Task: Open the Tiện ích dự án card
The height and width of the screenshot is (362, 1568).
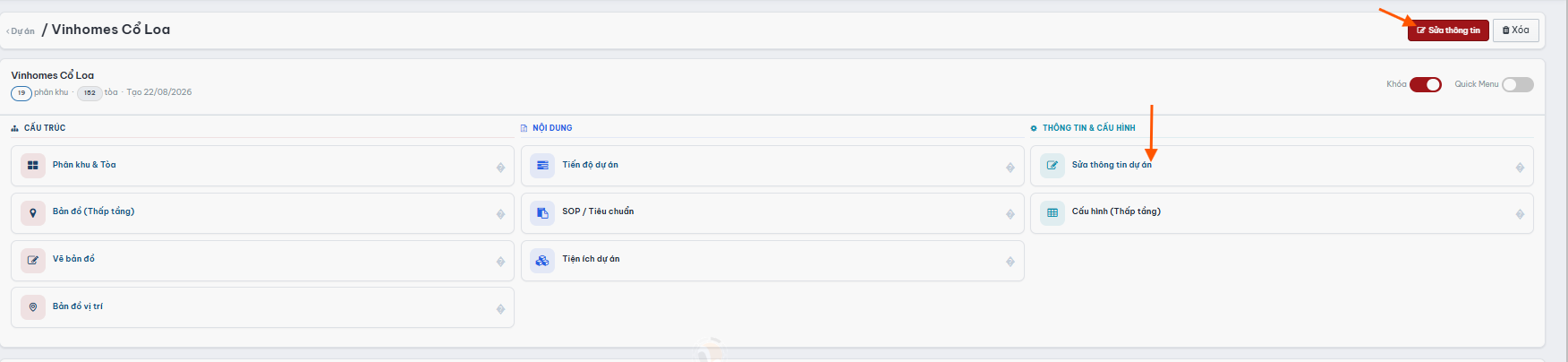Action: [x=772, y=261]
